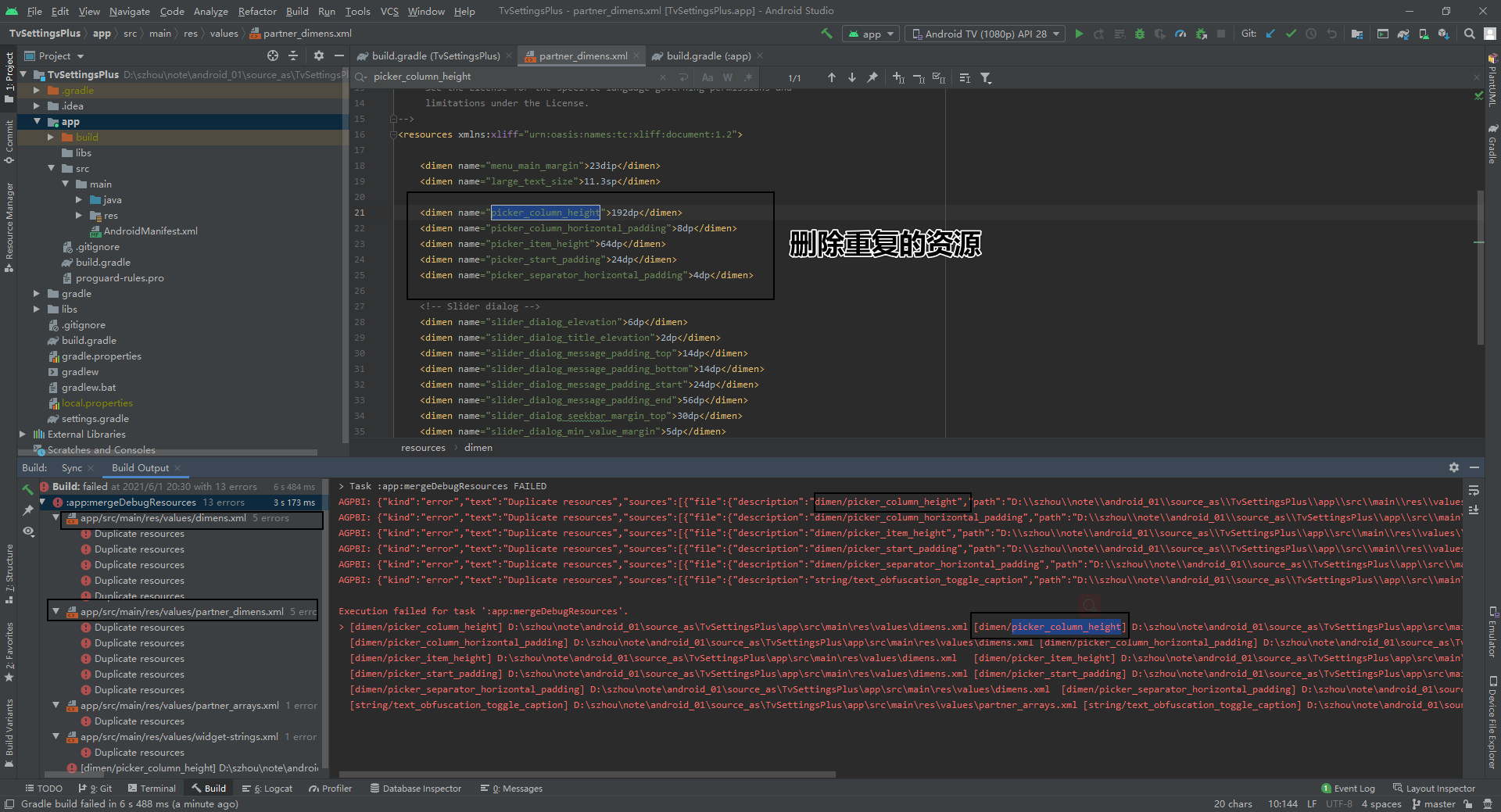Collapse the dimens.xml errors node
This screenshot has height=812, width=1501.
click(56, 517)
